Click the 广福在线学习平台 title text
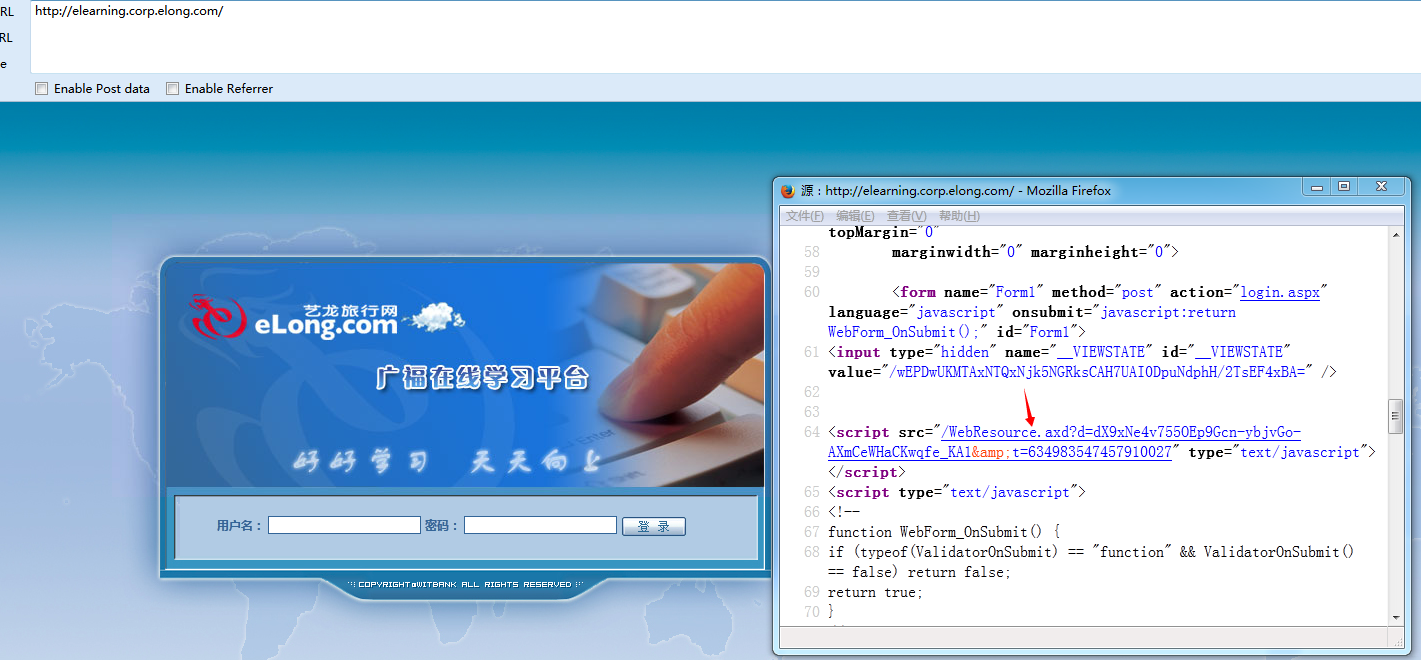The width and height of the screenshot is (1421, 660). (x=483, y=378)
